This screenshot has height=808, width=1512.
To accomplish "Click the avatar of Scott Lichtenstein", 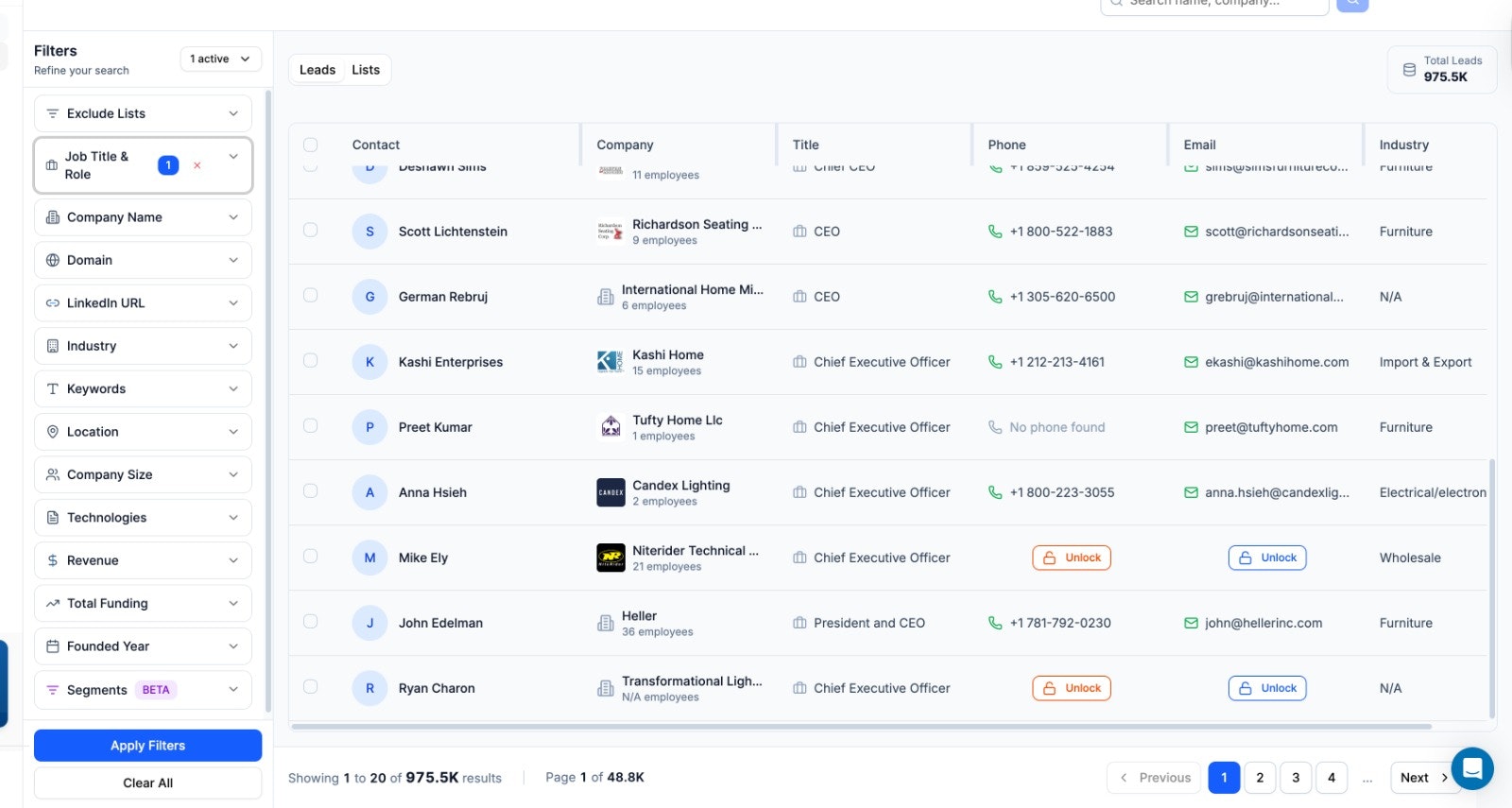I will click(x=369, y=232).
